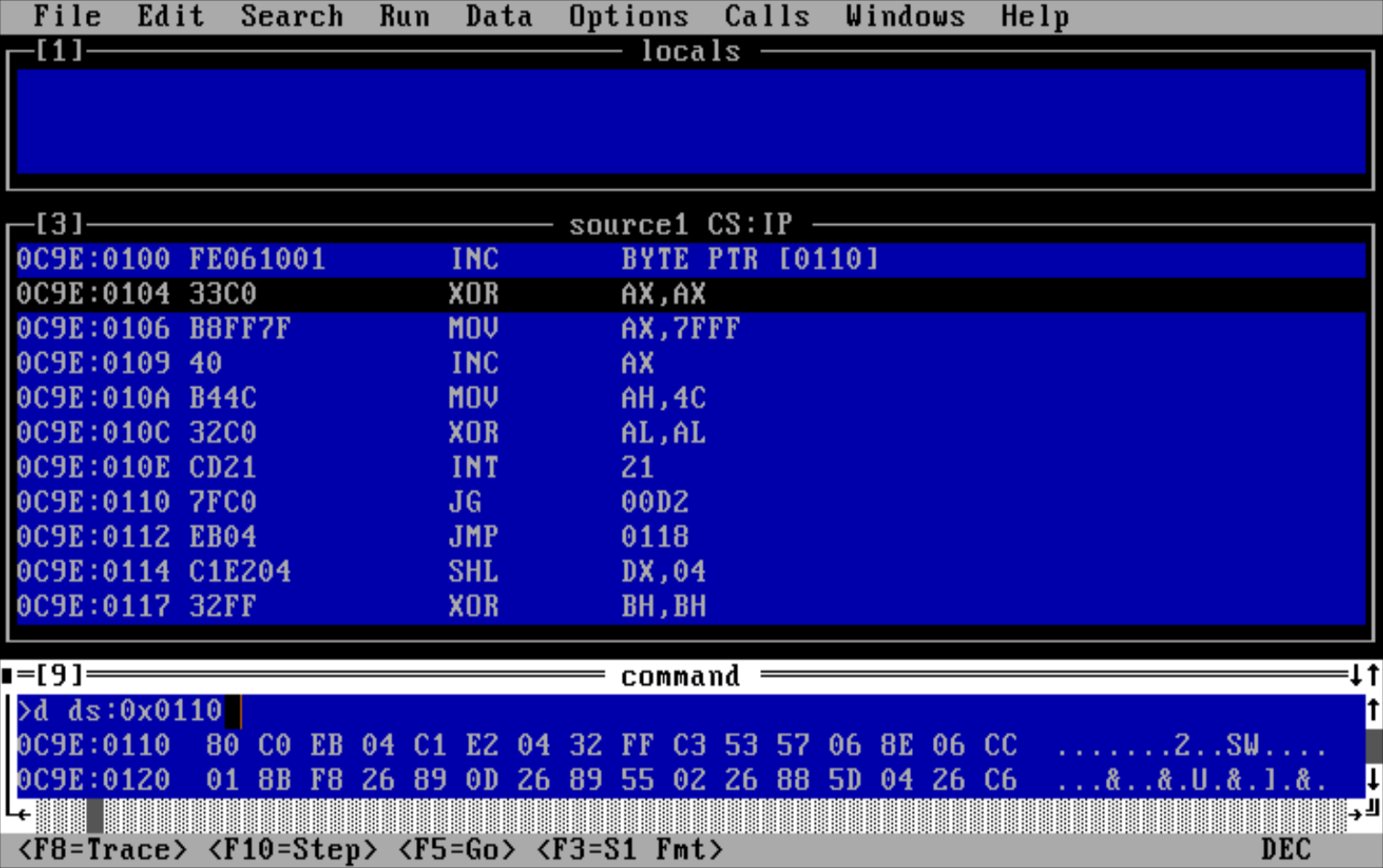The width and height of the screenshot is (1383, 868).
Task: Select the highlighted XOR AX,AX line
Action: [x=691, y=294]
